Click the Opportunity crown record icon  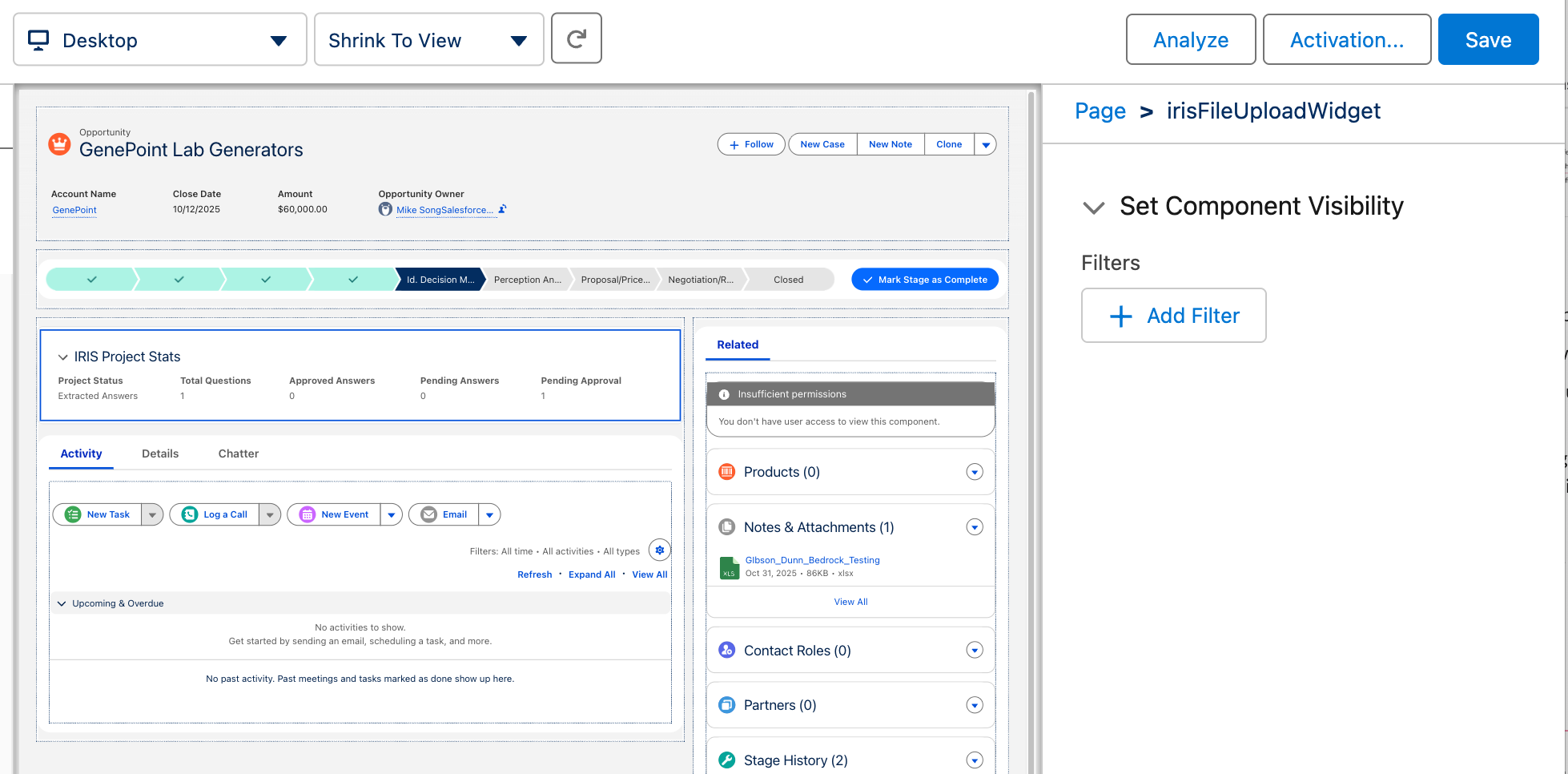[59, 144]
